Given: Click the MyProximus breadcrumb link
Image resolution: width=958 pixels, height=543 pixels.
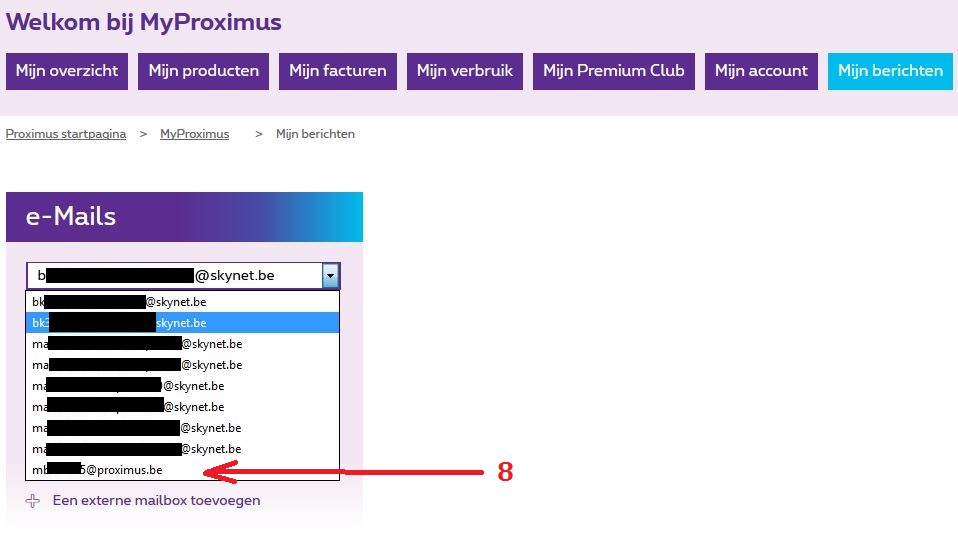Looking at the screenshot, I should (194, 134).
